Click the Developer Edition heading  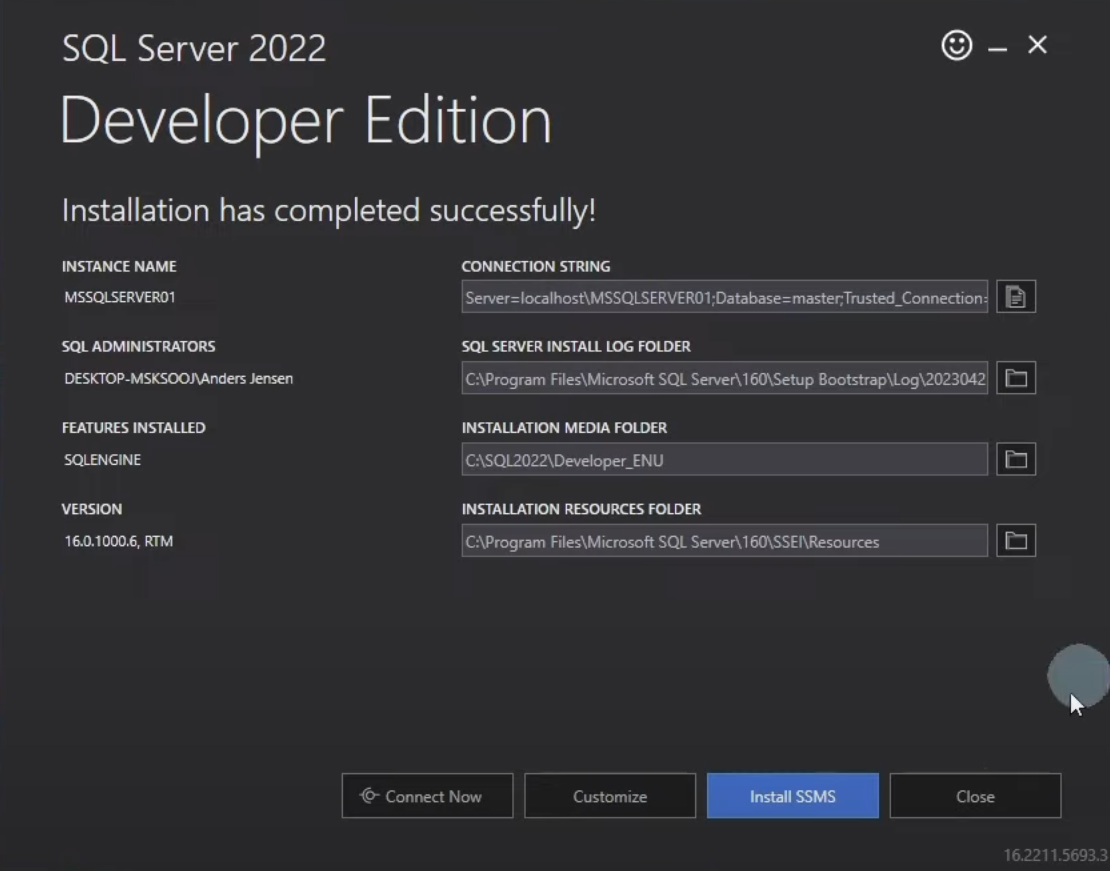[x=306, y=122]
